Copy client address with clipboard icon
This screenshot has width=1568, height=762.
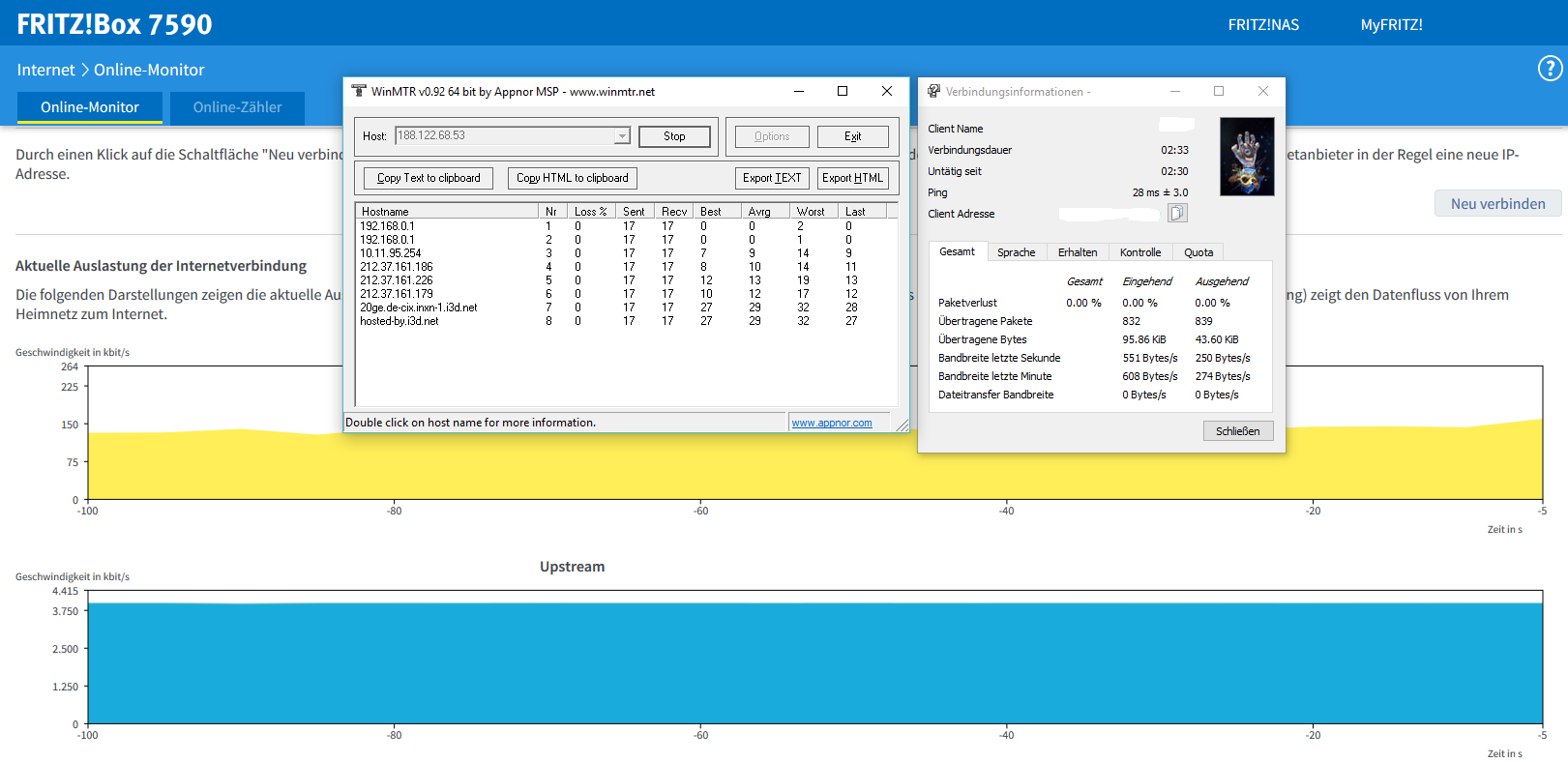(x=1176, y=213)
